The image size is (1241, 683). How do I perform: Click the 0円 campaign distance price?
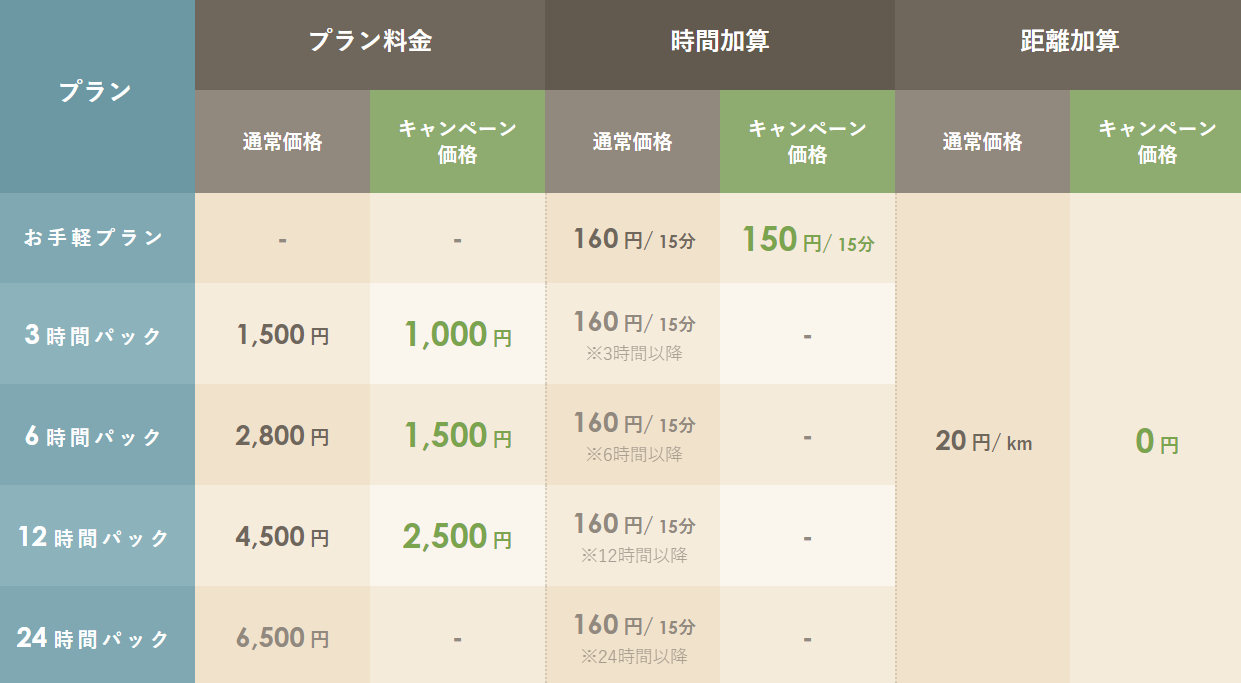pos(1157,442)
